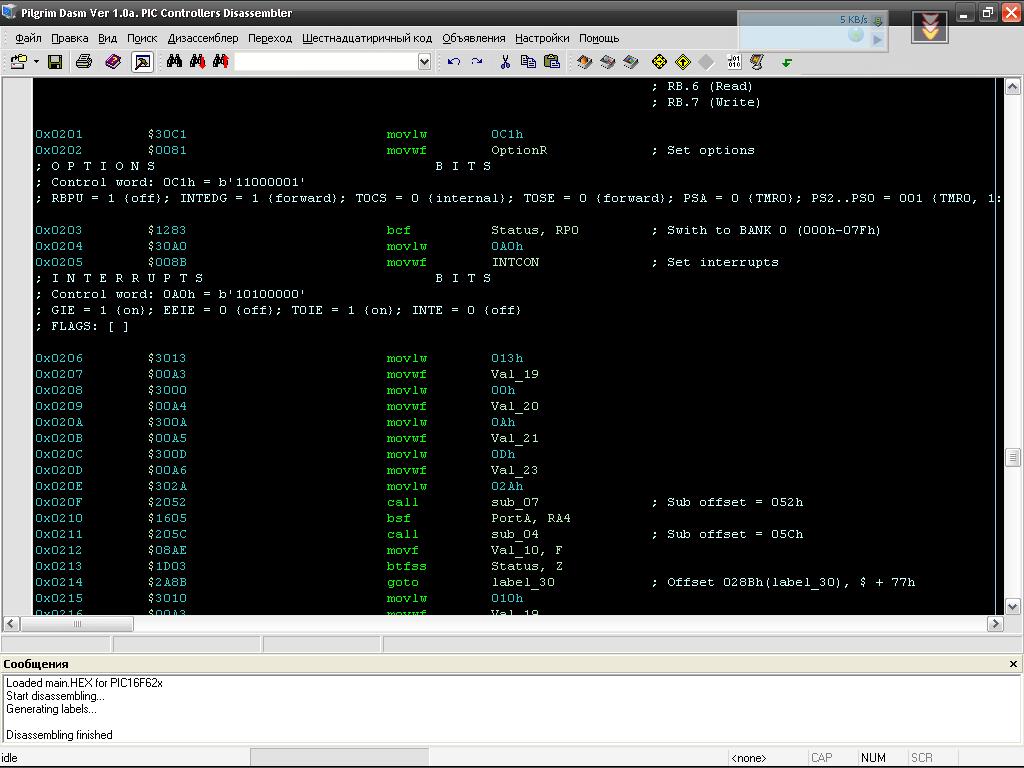The height and width of the screenshot is (768, 1024).
Task: Click the vertical scrollbar thumb
Action: tap(1012, 458)
